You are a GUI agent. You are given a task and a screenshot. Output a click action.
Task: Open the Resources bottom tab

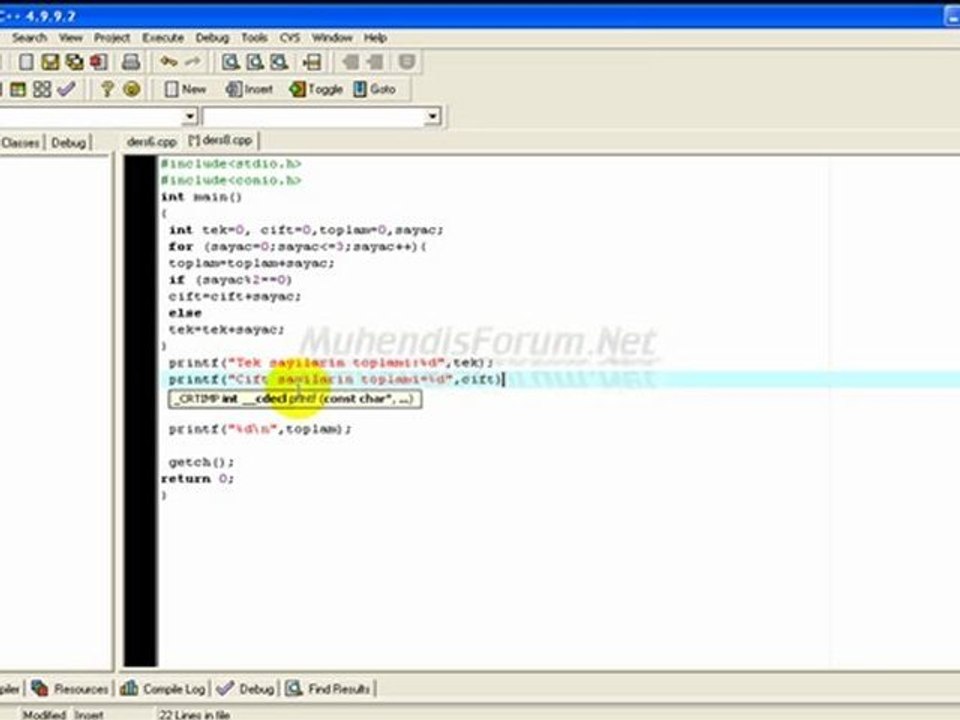click(x=70, y=689)
